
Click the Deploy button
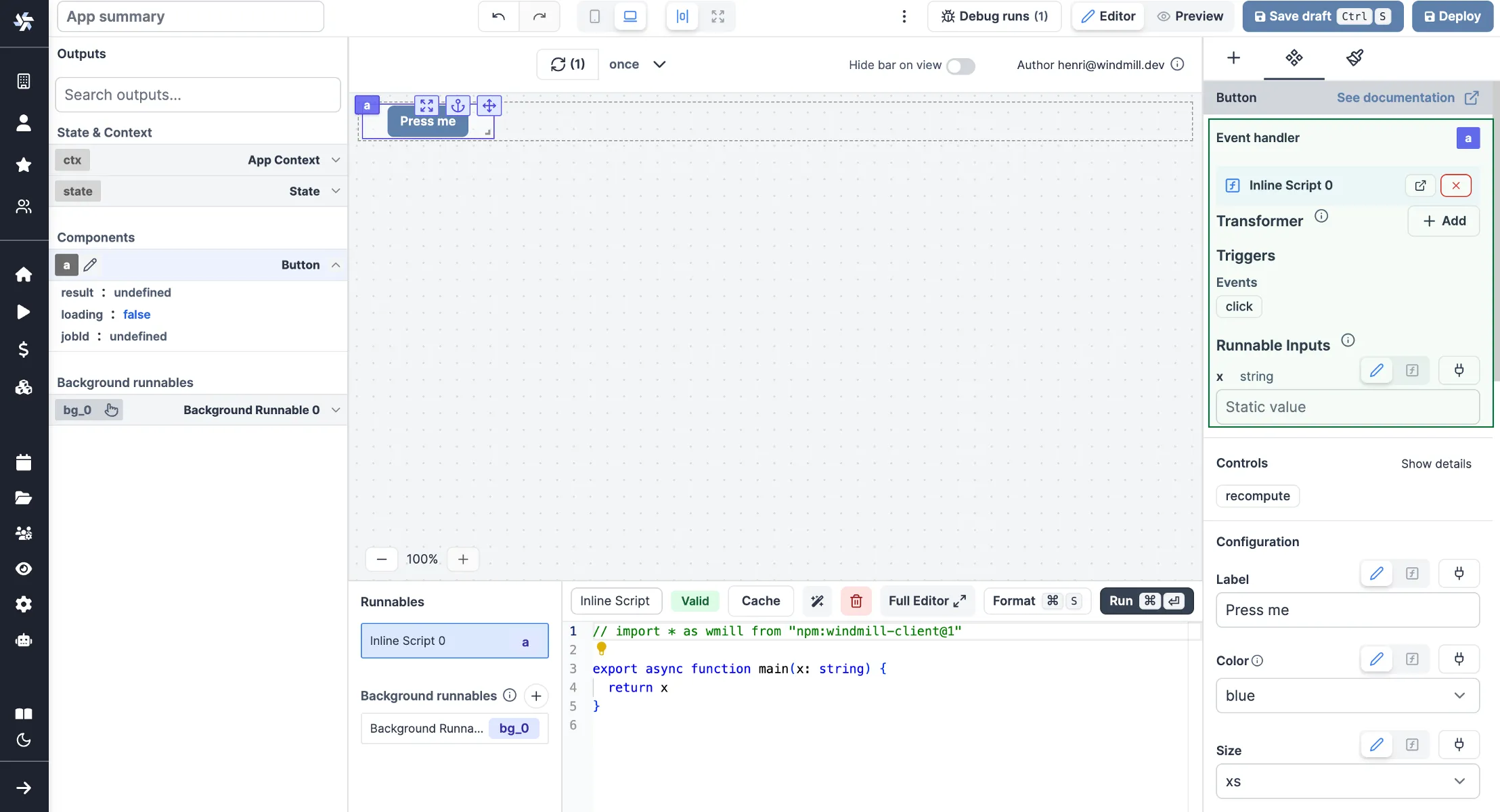(1452, 16)
